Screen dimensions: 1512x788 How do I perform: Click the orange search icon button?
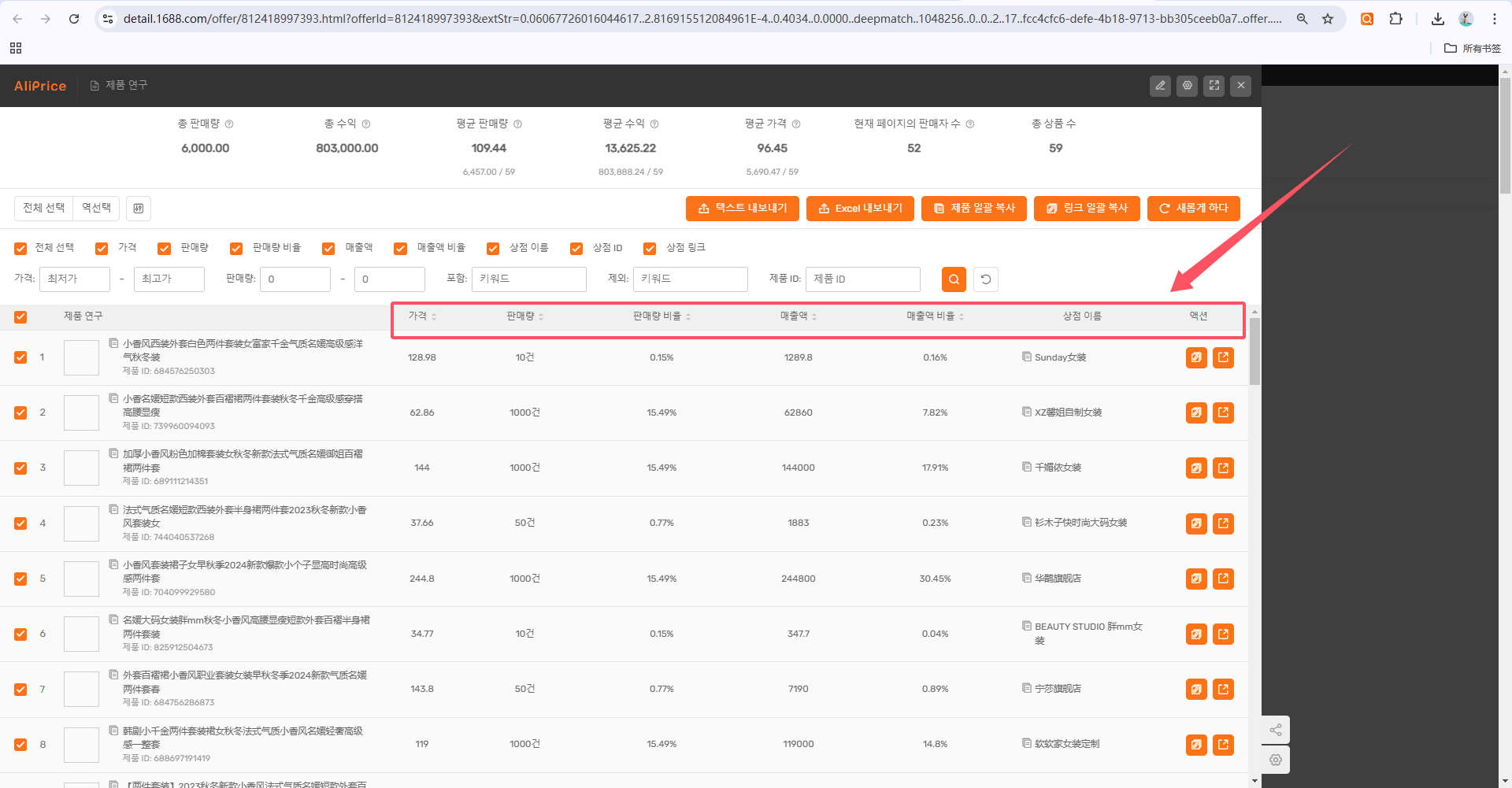coord(954,279)
